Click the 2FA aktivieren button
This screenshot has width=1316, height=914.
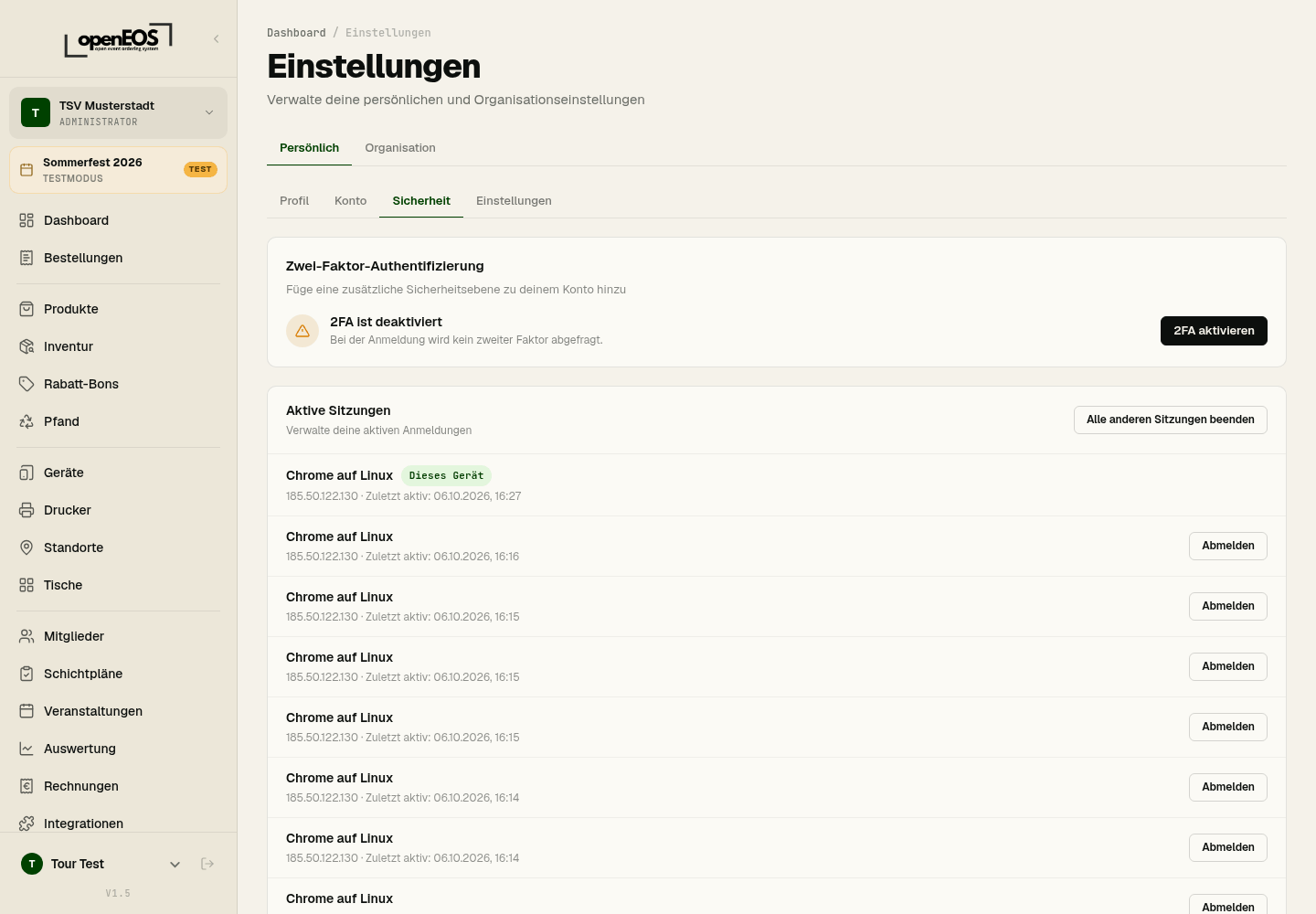(1214, 331)
